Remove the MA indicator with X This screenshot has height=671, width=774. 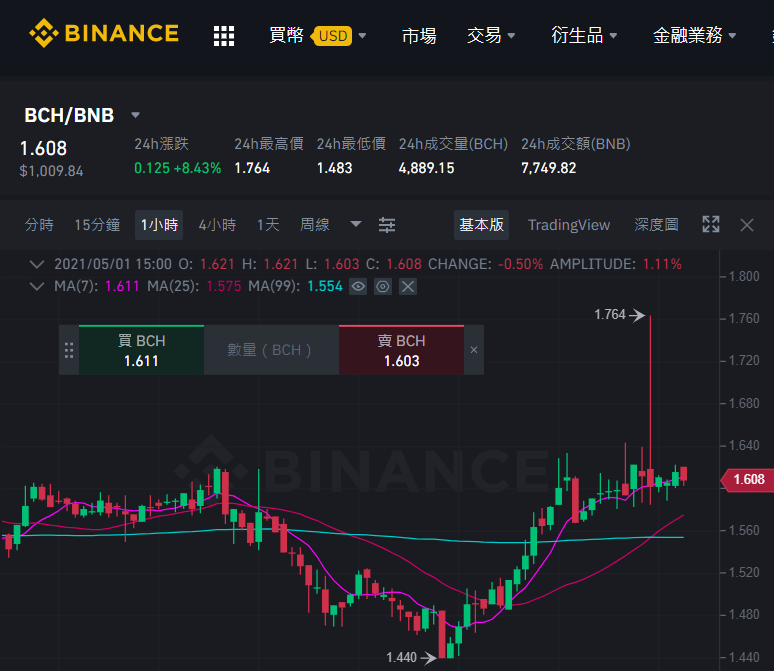click(408, 286)
